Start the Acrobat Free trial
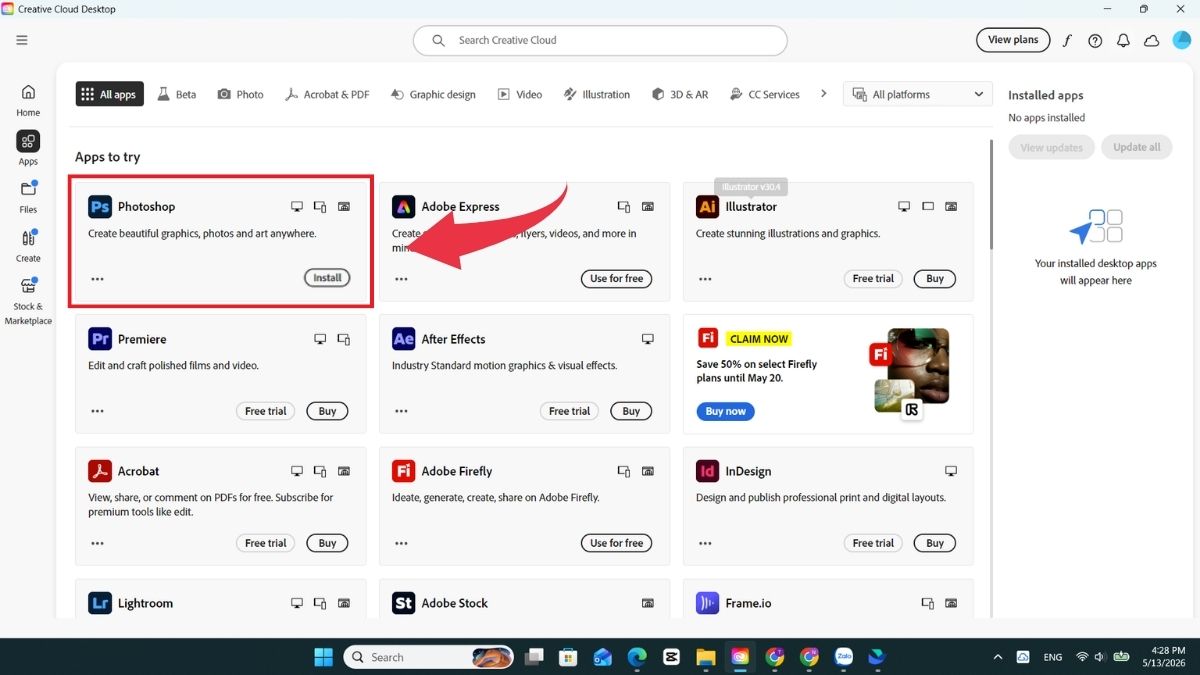This screenshot has height=675, width=1200. pyautogui.click(x=265, y=543)
